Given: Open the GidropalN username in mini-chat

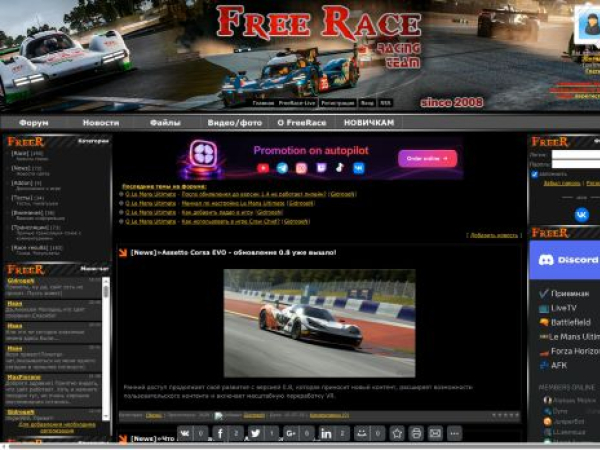Looking at the screenshot, I should (x=21, y=281).
